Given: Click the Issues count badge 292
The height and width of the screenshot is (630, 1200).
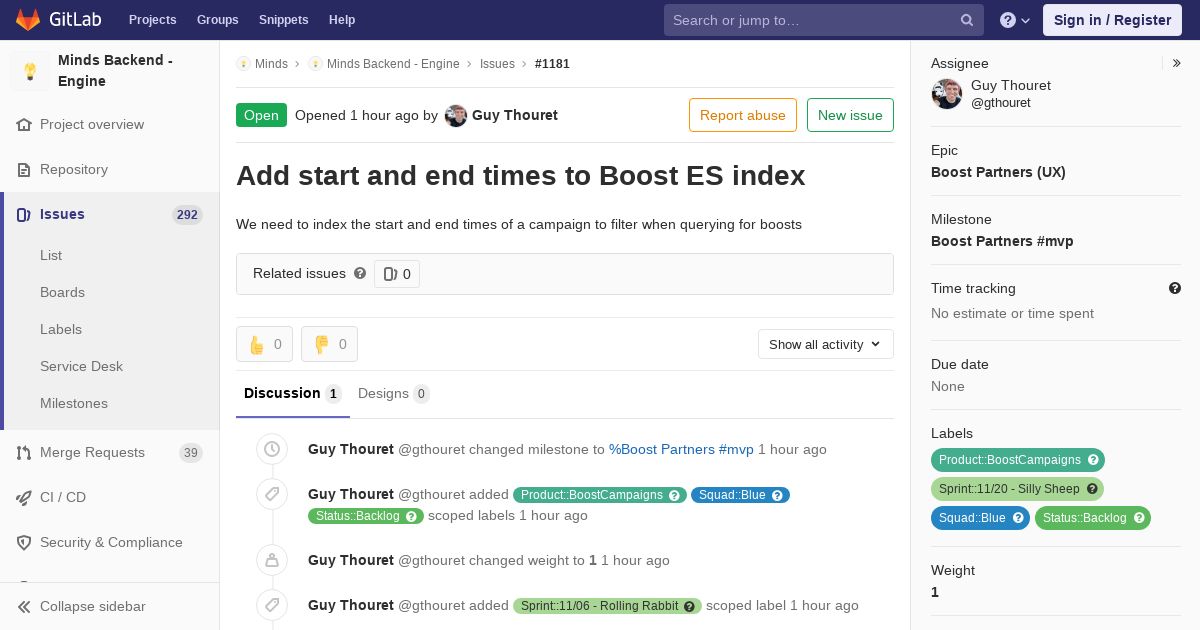Looking at the screenshot, I should click(187, 215).
